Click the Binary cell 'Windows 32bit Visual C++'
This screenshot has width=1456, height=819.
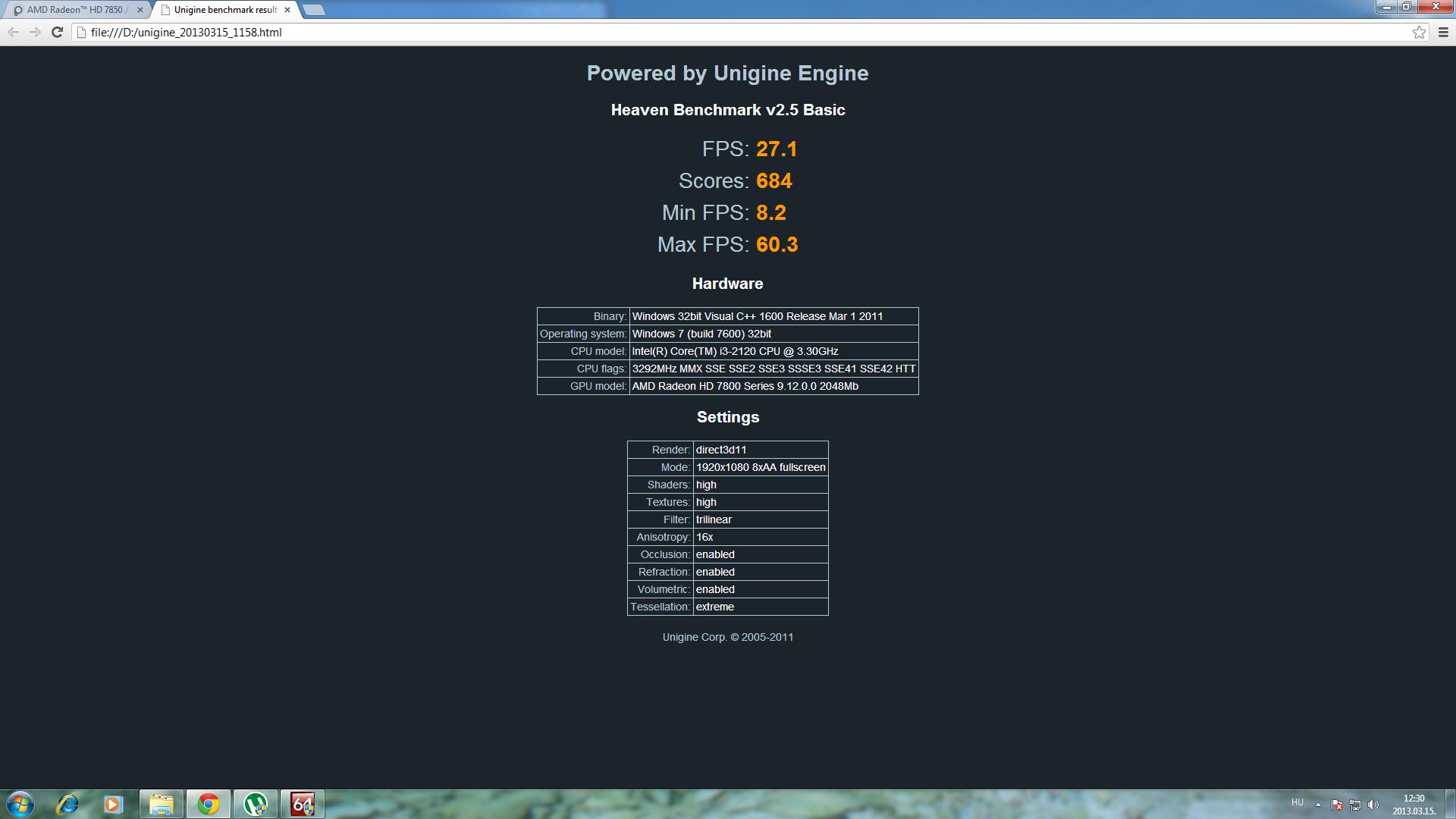[773, 316]
